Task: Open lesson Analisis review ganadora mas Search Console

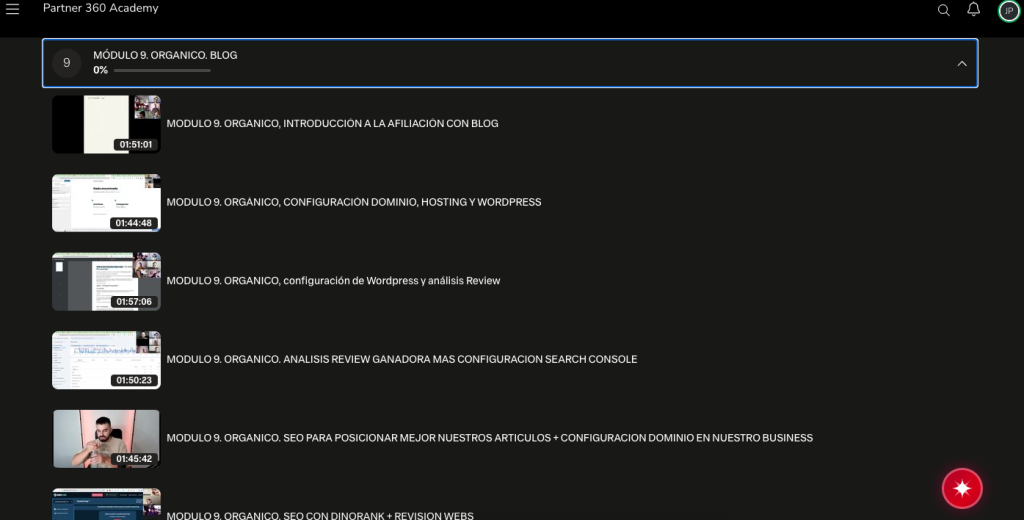Action: click(402, 359)
